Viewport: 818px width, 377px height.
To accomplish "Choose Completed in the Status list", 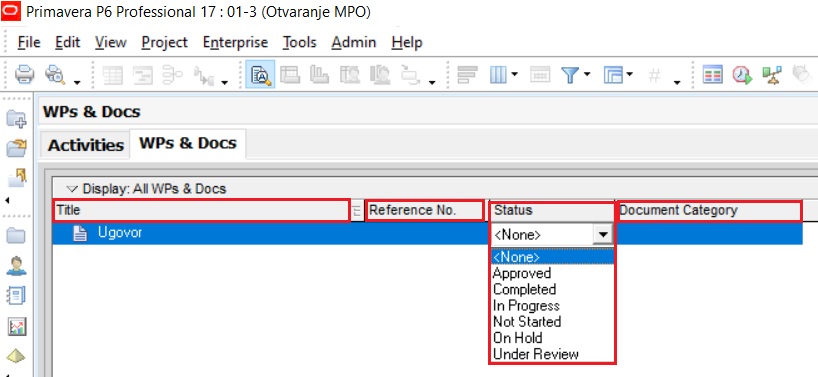I will point(552,289).
